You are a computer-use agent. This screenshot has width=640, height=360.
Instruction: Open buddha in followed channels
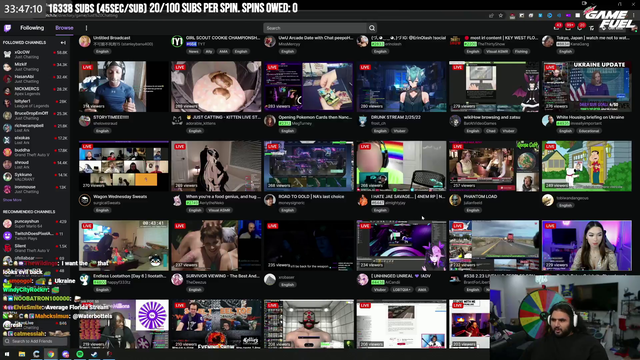pos(35,152)
